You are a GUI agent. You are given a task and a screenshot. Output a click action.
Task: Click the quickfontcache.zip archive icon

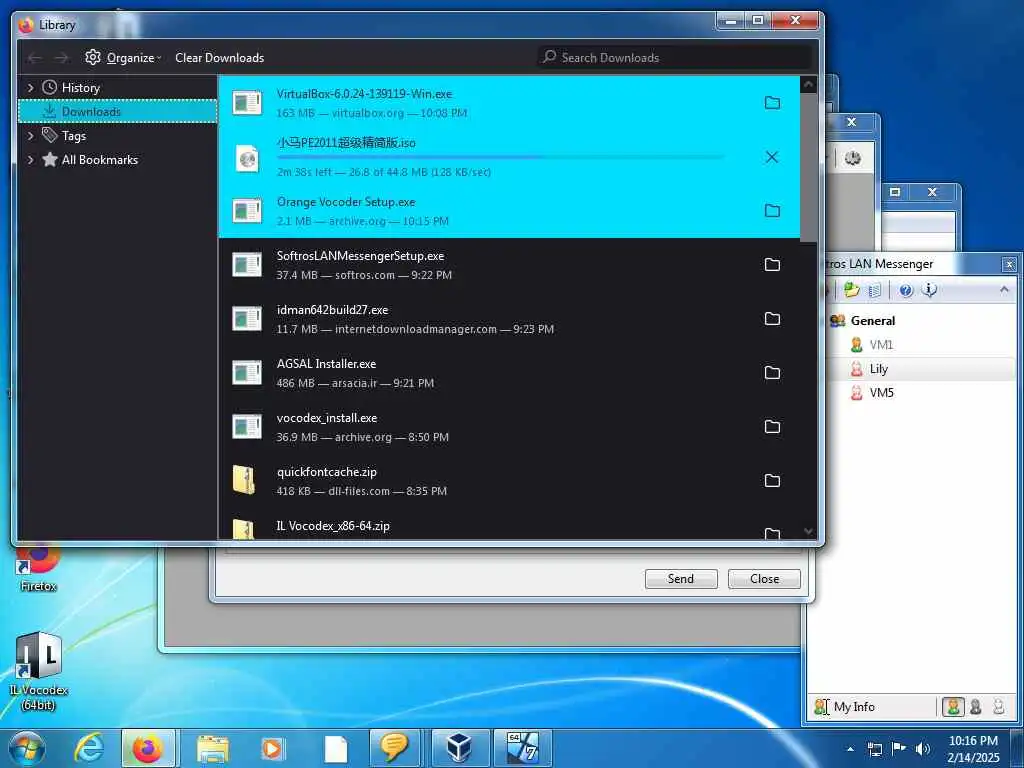point(244,480)
